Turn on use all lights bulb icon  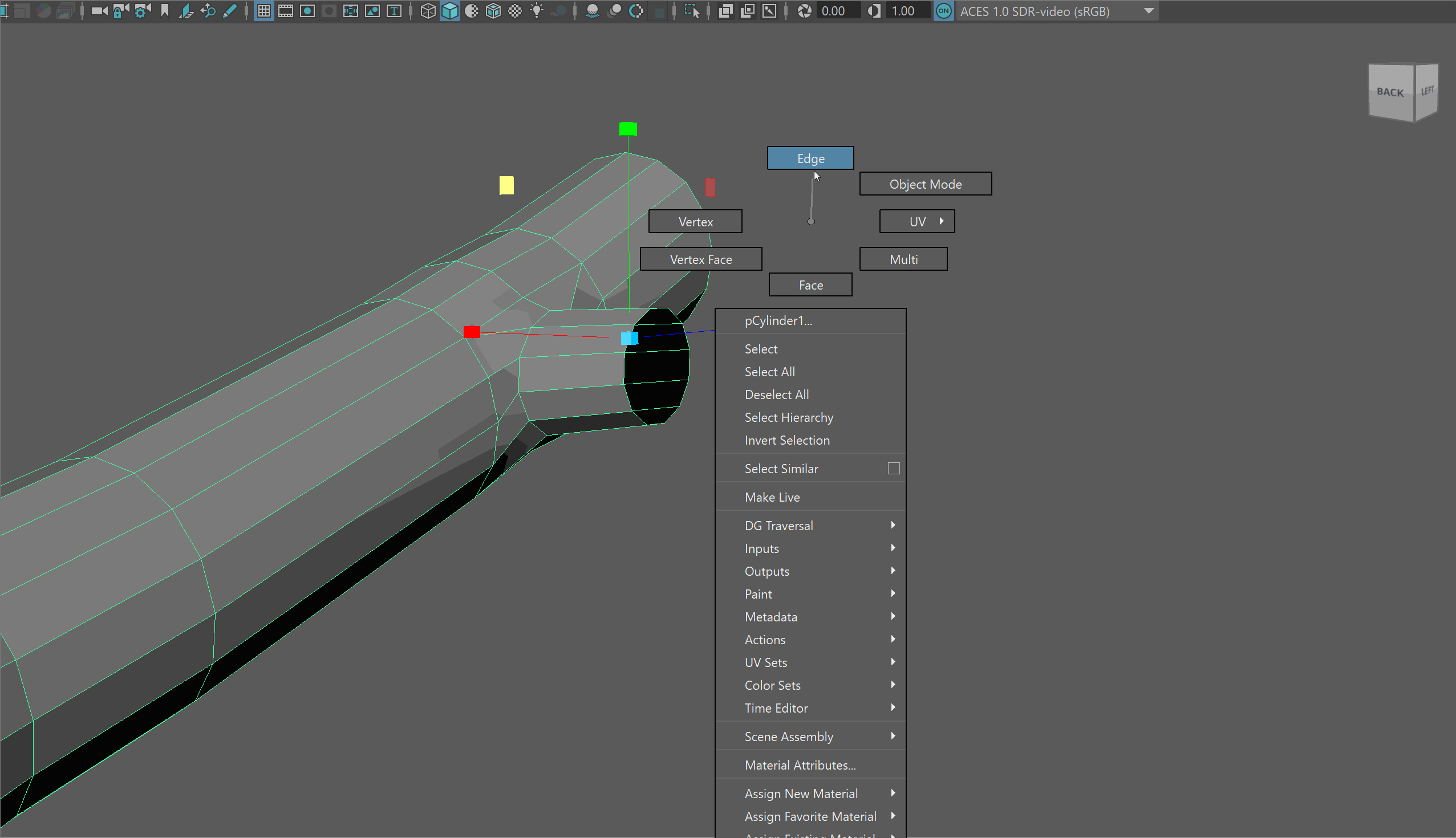[537, 11]
